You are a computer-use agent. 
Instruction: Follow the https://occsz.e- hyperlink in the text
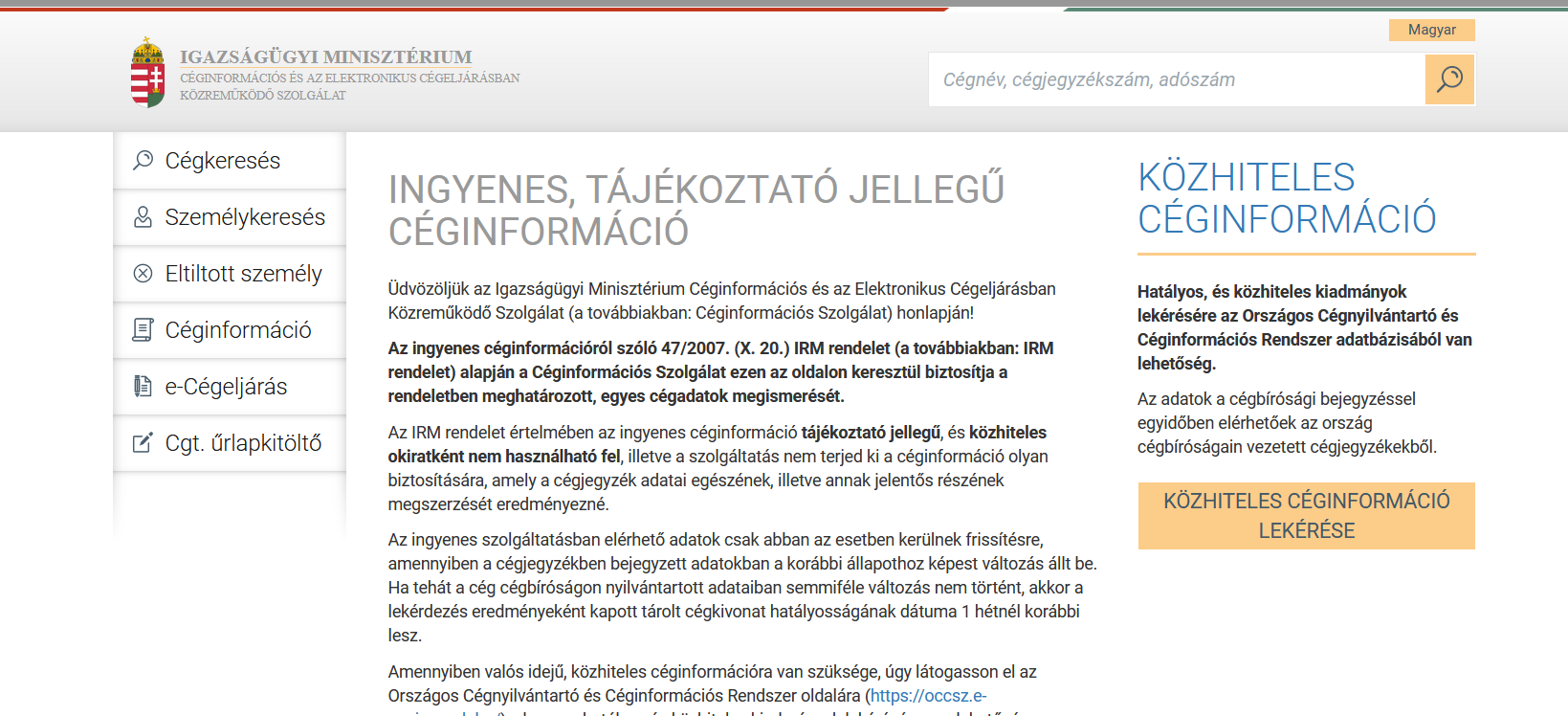(928, 696)
